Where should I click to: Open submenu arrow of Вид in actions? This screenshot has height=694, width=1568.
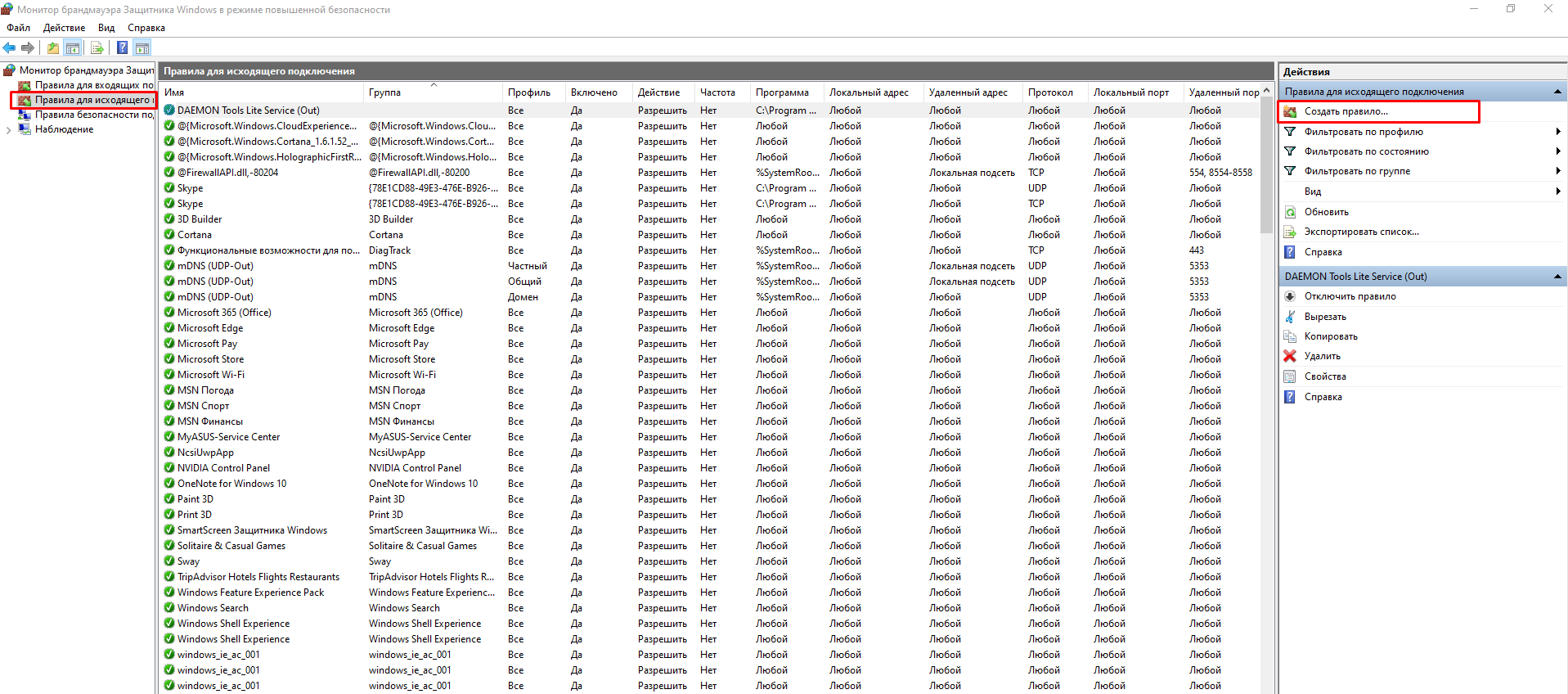coord(1558,192)
